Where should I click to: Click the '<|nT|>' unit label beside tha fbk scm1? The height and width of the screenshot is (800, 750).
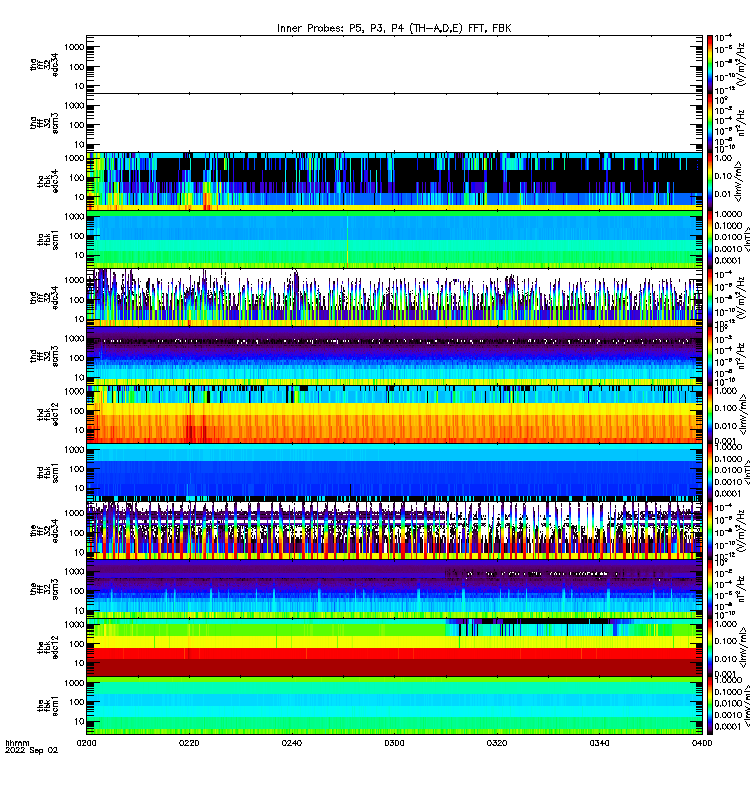tap(746, 239)
